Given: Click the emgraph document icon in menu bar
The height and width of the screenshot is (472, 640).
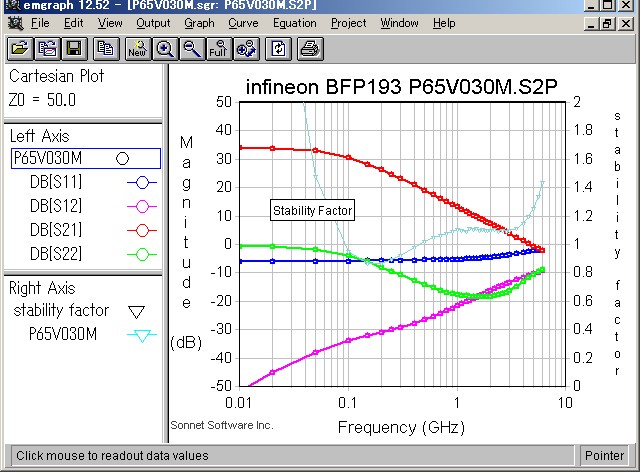Looking at the screenshot, I should (x=16, y=24).
